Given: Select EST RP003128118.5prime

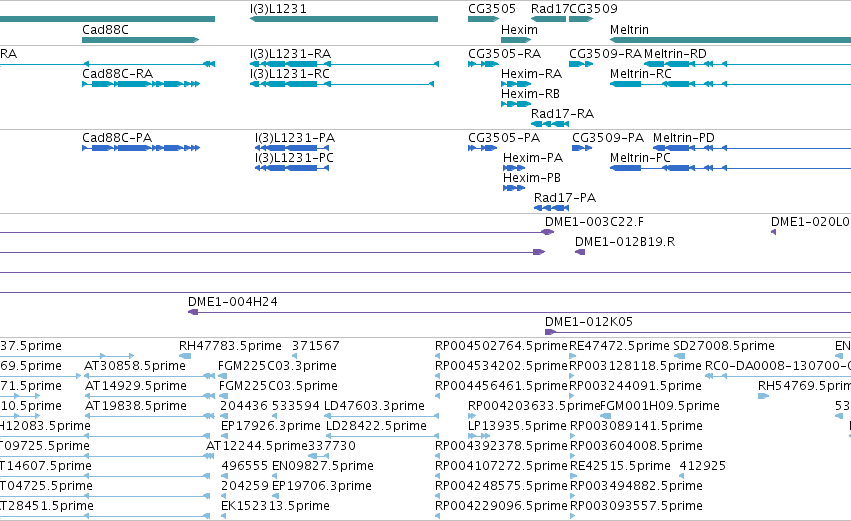Looking at the screenshot, I should pyautogui.click(x=572, y=376).
